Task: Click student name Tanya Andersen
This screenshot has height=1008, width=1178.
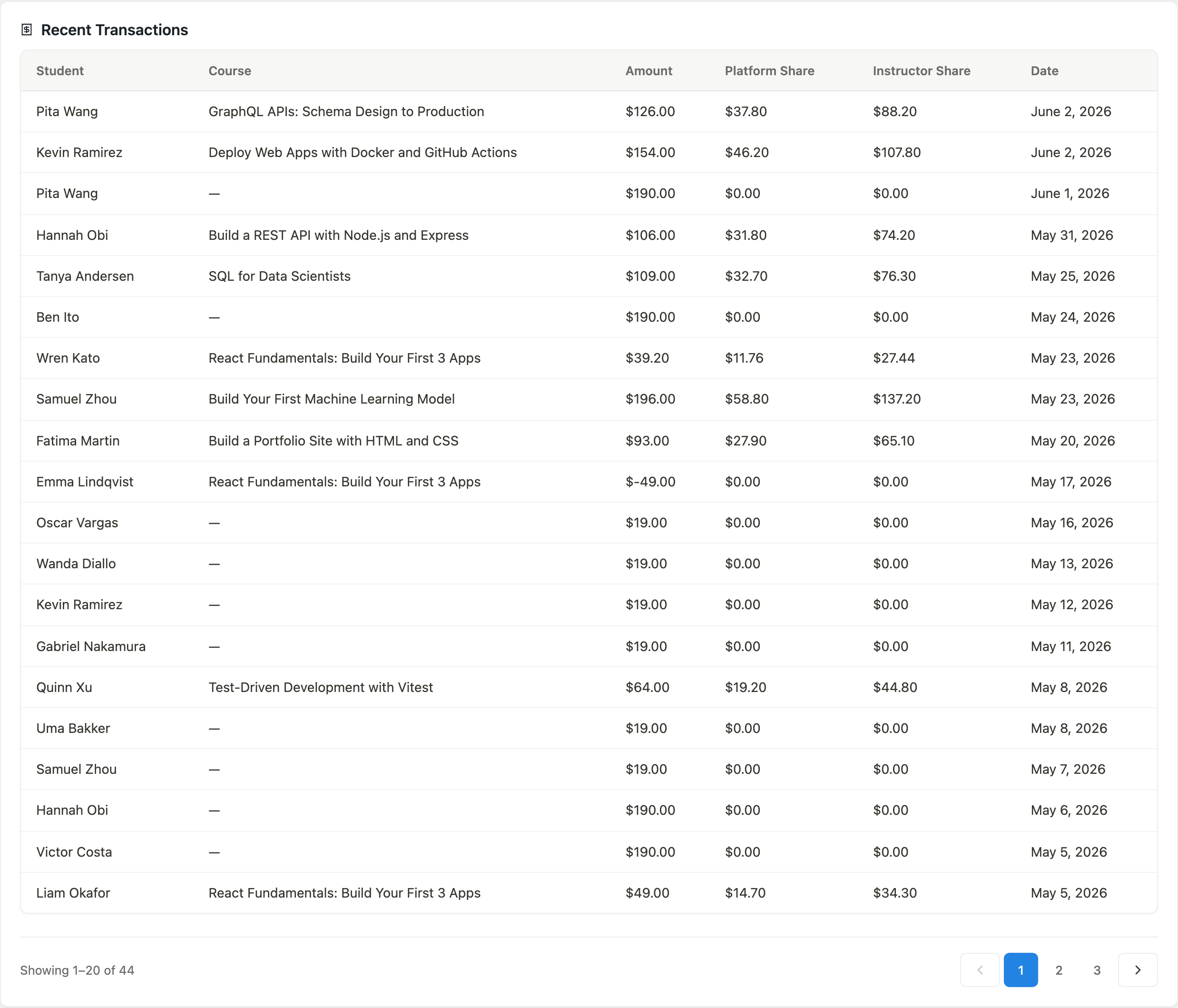Action: tap(85, 276)
